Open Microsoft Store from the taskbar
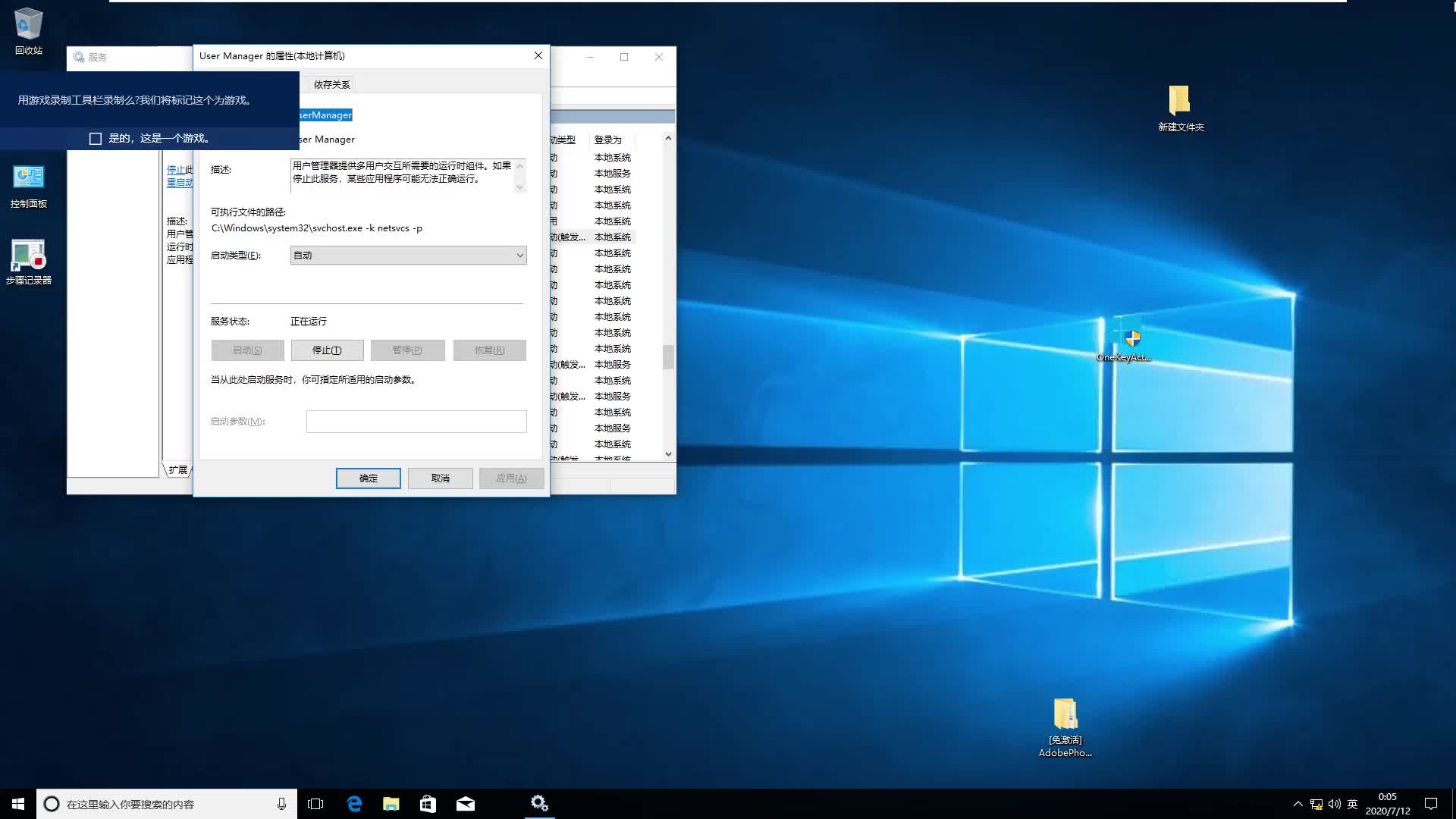Screen dimensions: 1456x819 [428, 804]
